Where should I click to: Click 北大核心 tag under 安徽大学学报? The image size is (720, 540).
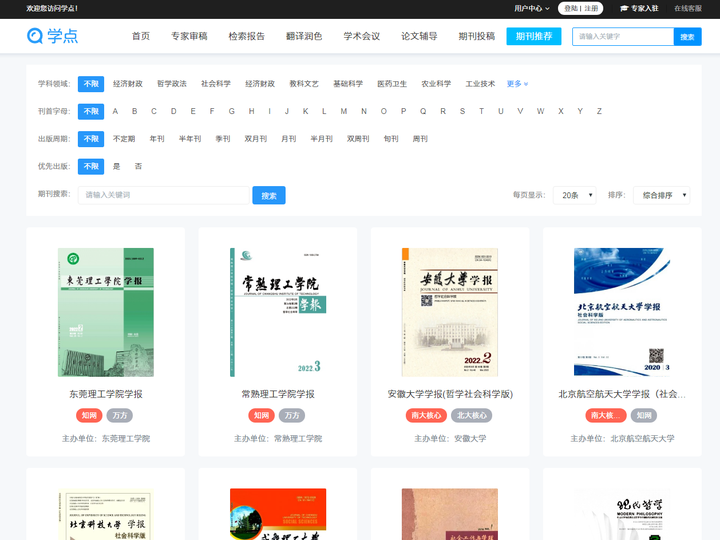click(x=472, y=416)
